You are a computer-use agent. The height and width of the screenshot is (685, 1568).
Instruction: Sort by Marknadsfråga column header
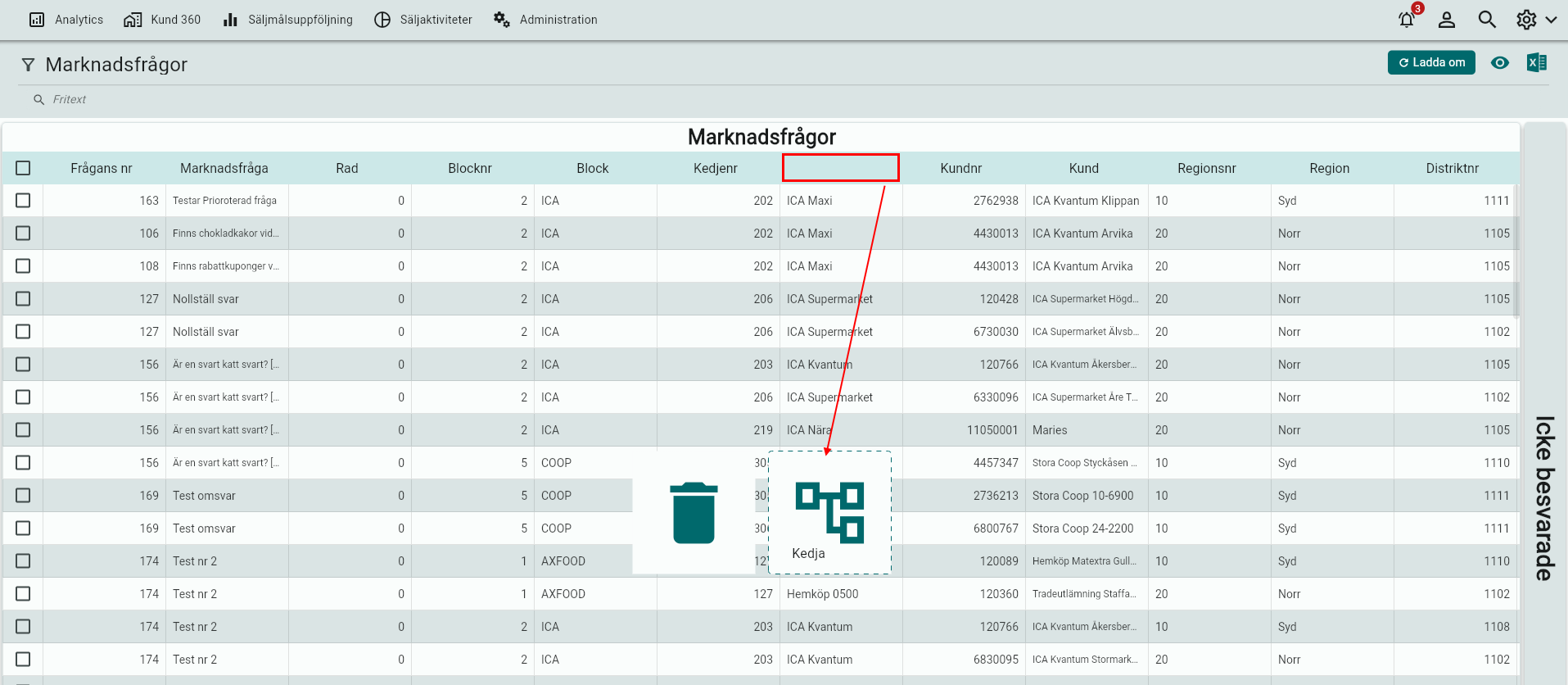coord(224,168)
